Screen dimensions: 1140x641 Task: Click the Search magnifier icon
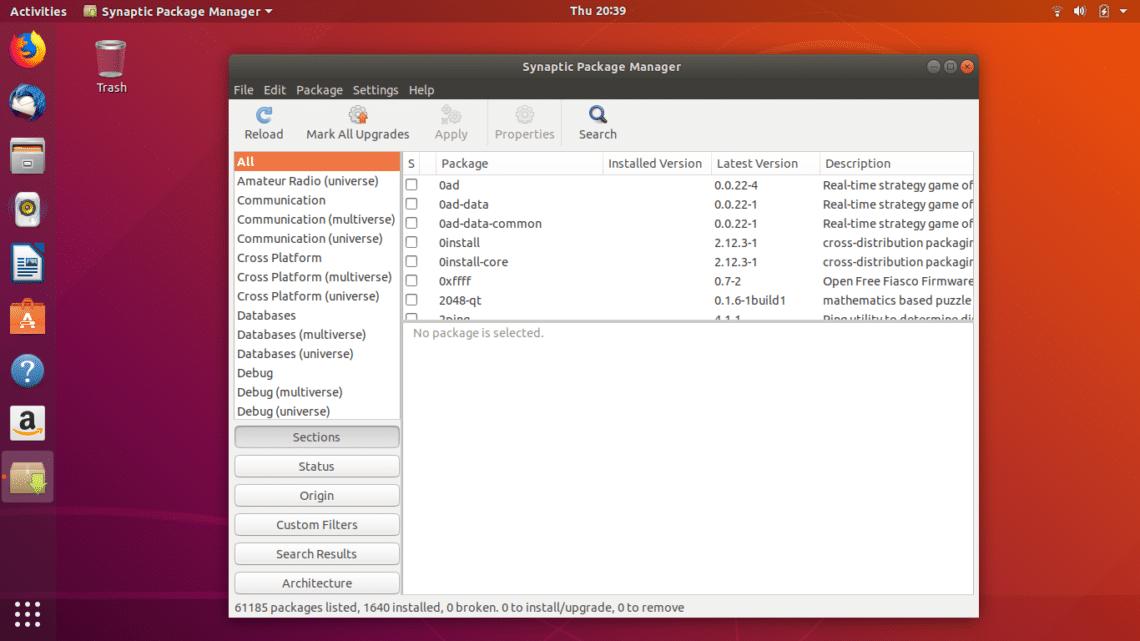pyautogui.click(x=596, y=120)
